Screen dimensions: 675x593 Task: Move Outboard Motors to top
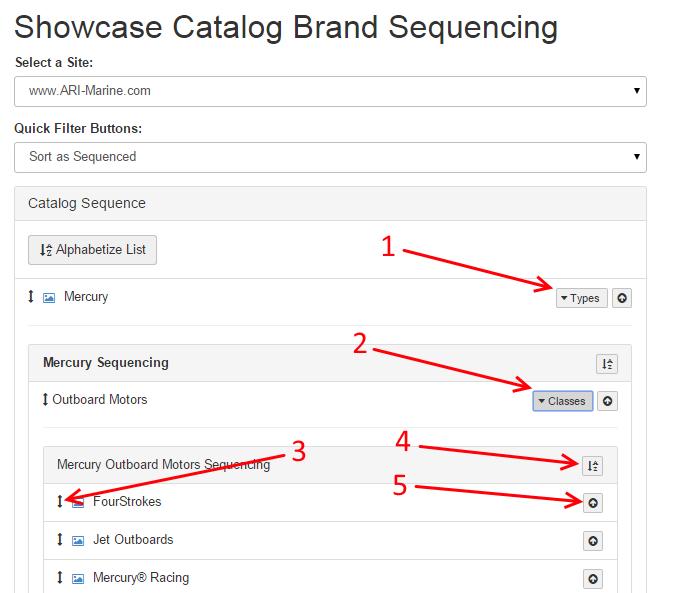(607, 401)
